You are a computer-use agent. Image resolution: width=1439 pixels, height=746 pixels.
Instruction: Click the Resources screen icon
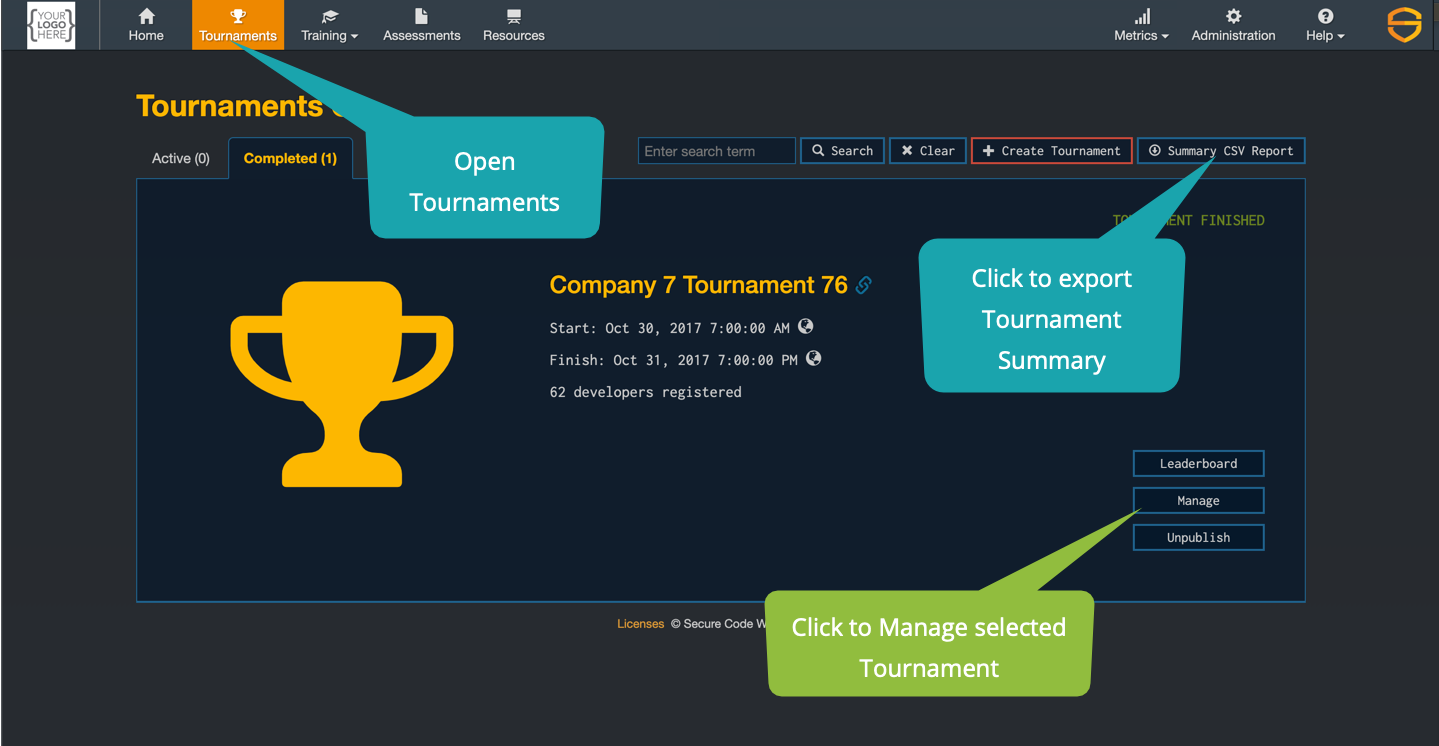(513, 15)
